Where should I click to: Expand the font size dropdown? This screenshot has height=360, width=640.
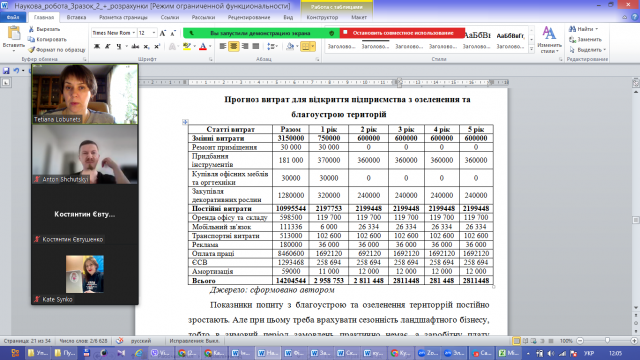(153, 33)
